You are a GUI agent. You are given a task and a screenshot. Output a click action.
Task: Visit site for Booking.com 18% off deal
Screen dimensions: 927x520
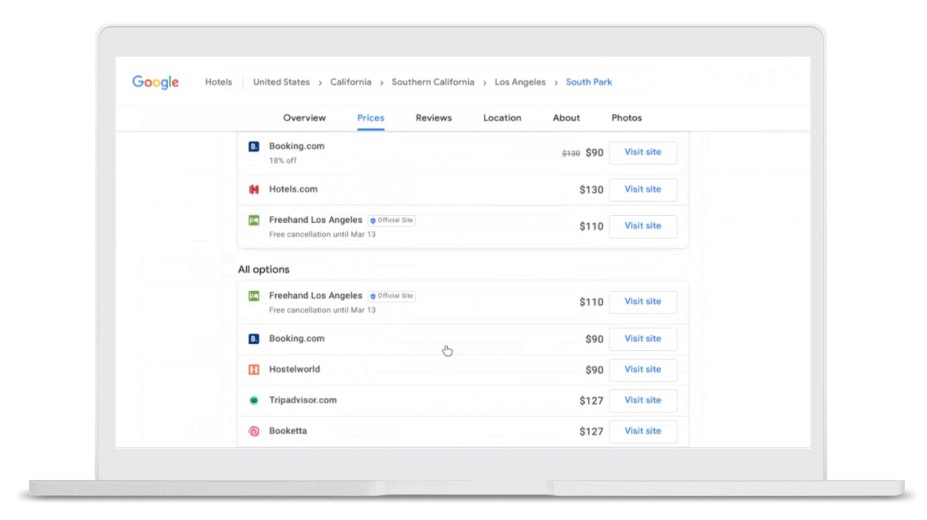643,152
